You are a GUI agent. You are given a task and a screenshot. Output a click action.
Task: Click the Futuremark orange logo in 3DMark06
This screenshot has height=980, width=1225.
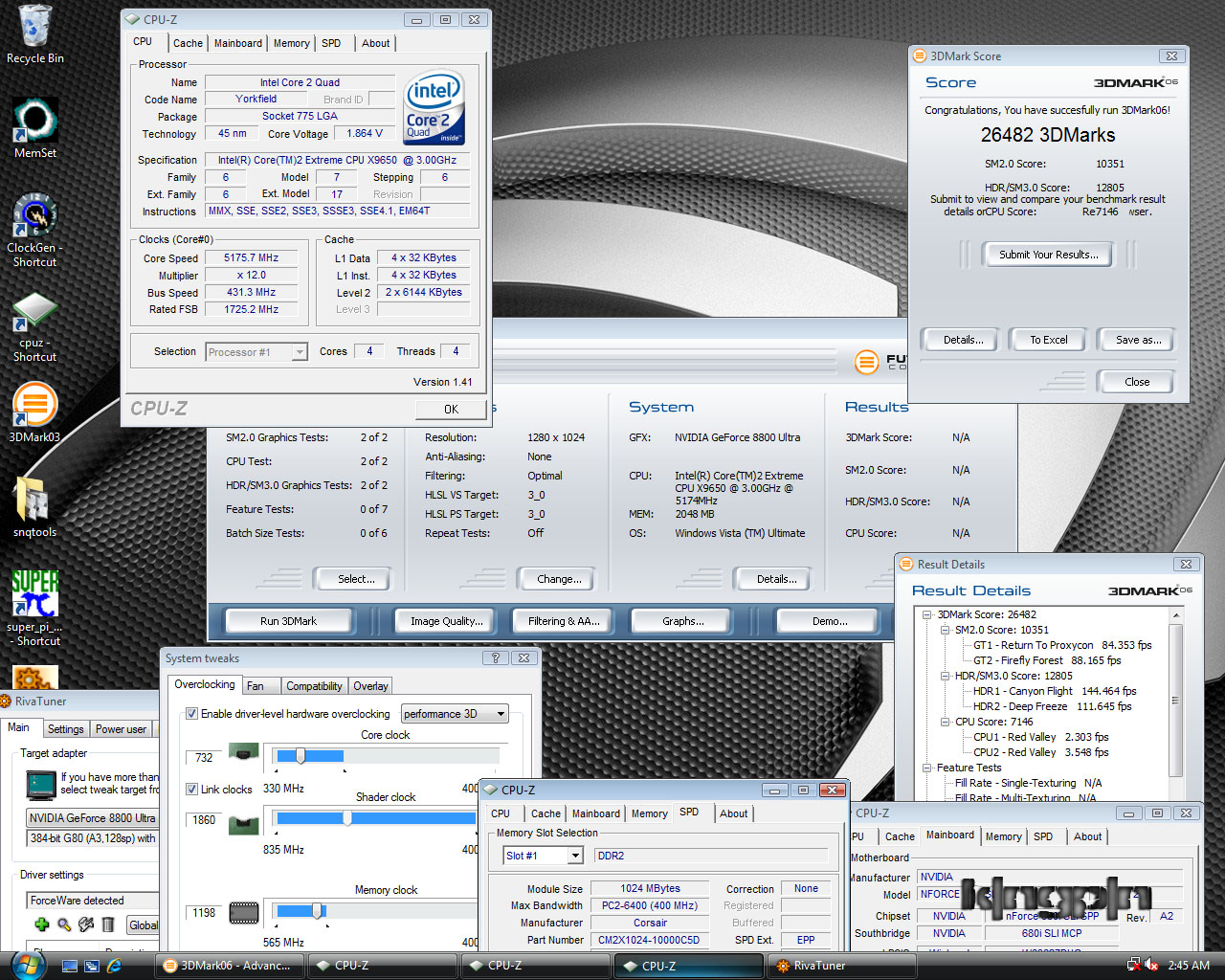(x=866, y=362)
